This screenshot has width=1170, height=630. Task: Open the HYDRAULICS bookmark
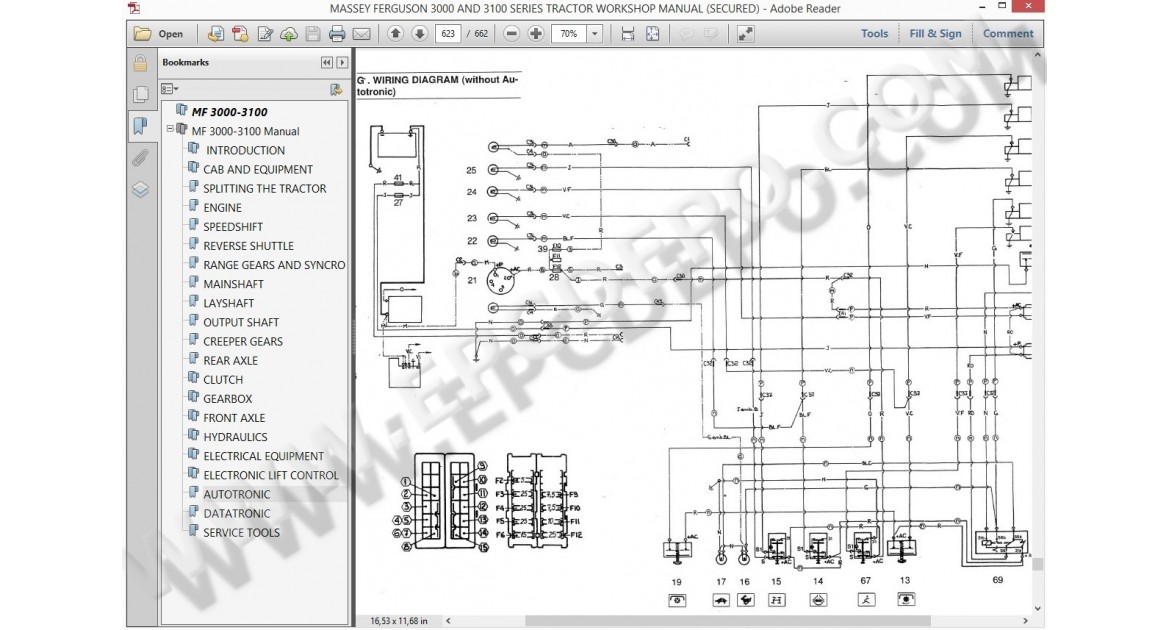[235, 437]
